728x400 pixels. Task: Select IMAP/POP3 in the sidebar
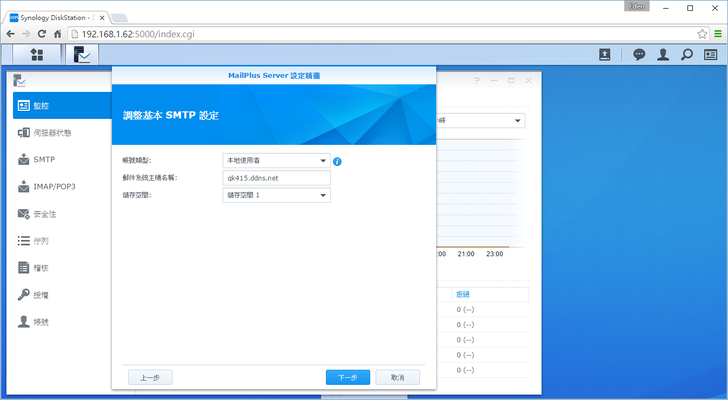pos(54,186)
